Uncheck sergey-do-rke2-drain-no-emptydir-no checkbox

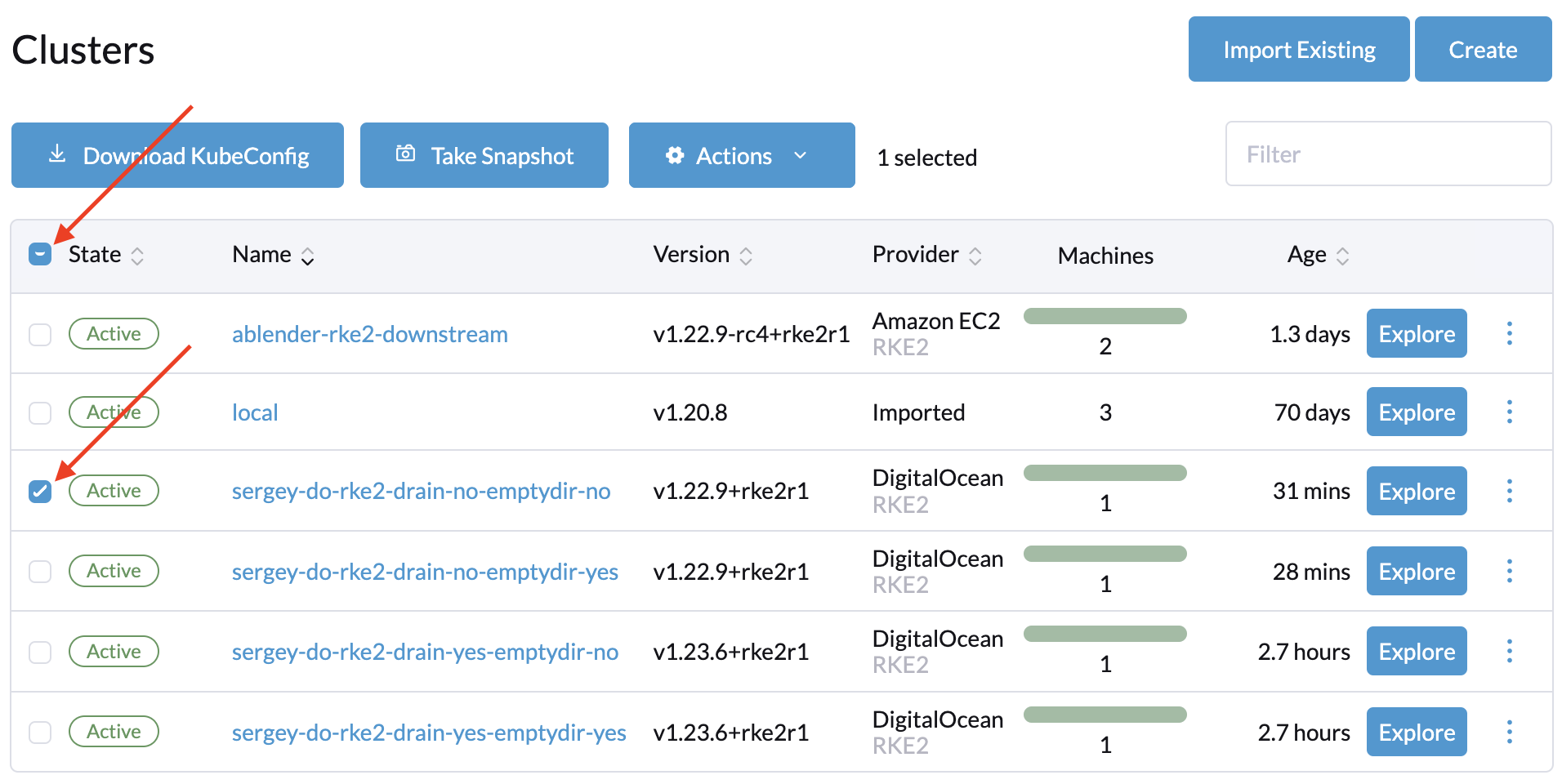point(40,491)
